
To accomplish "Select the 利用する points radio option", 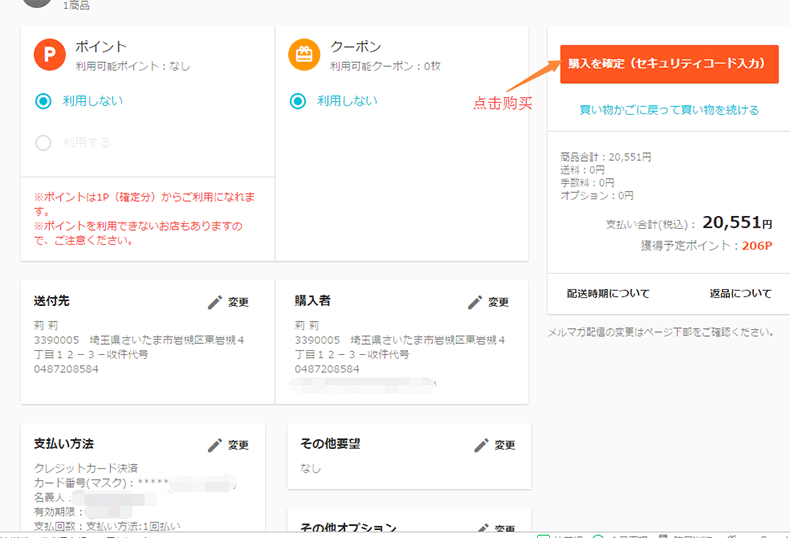I will point(43,143).
